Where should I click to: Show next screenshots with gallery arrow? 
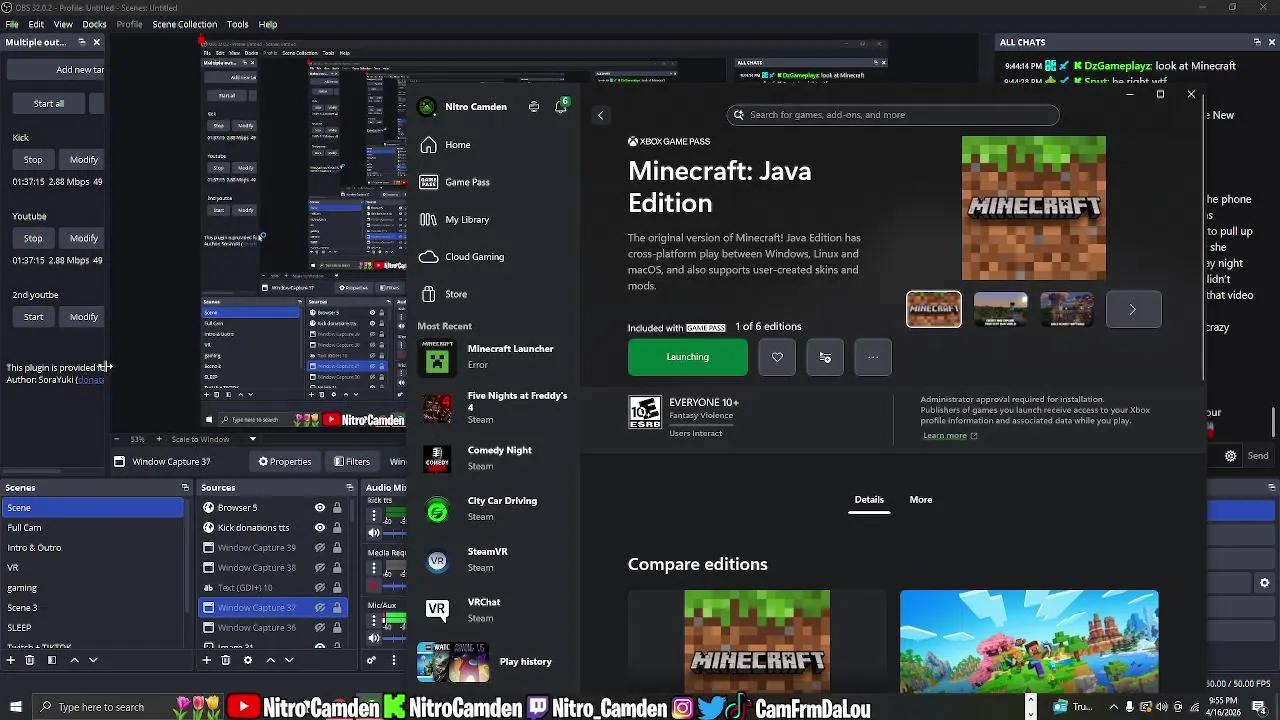1133,310
